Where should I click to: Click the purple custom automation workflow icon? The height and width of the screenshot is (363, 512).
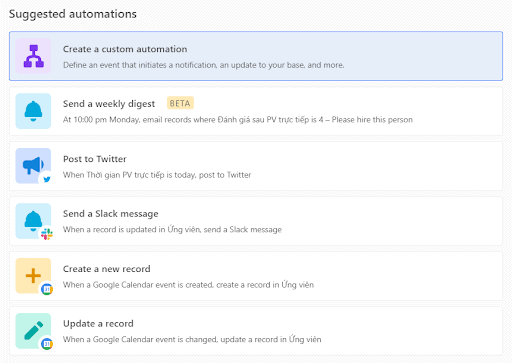pos(33,56)
